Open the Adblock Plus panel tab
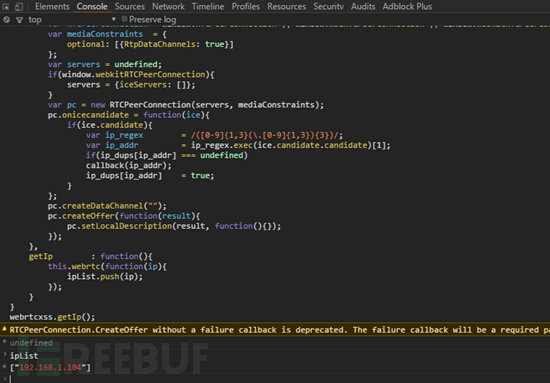Screen dimensions: 550x383 [407, 6]
